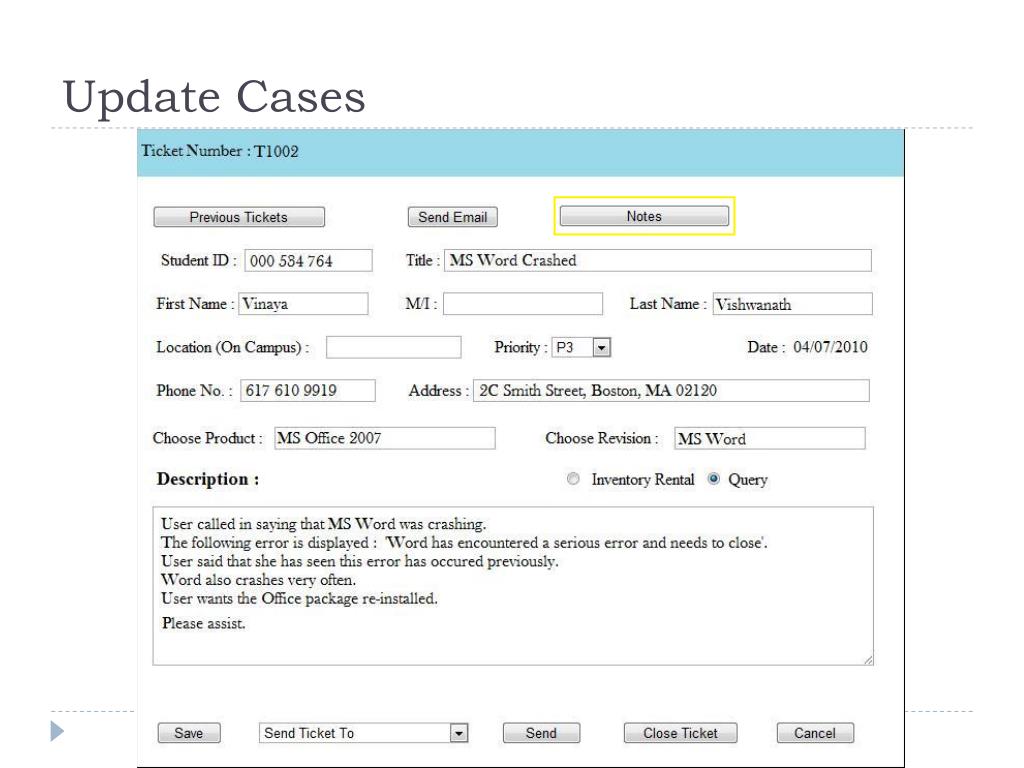1024x768 pixels.
Task: Click the Send button
Action: pos(541,733)
